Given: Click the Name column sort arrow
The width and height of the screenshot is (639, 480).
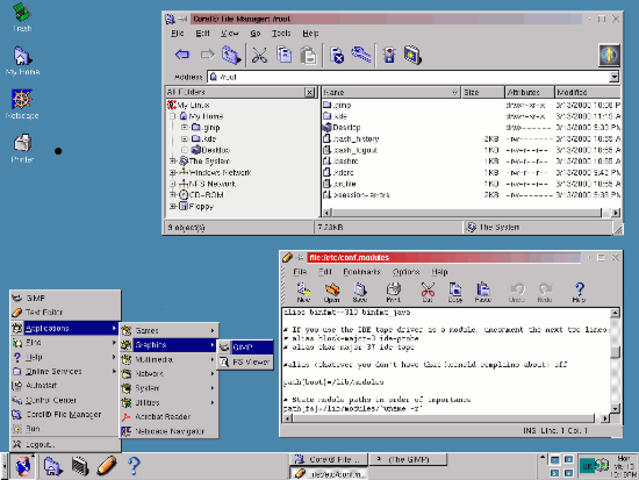Looking at the screenshot, I should [x=455, y=92].
